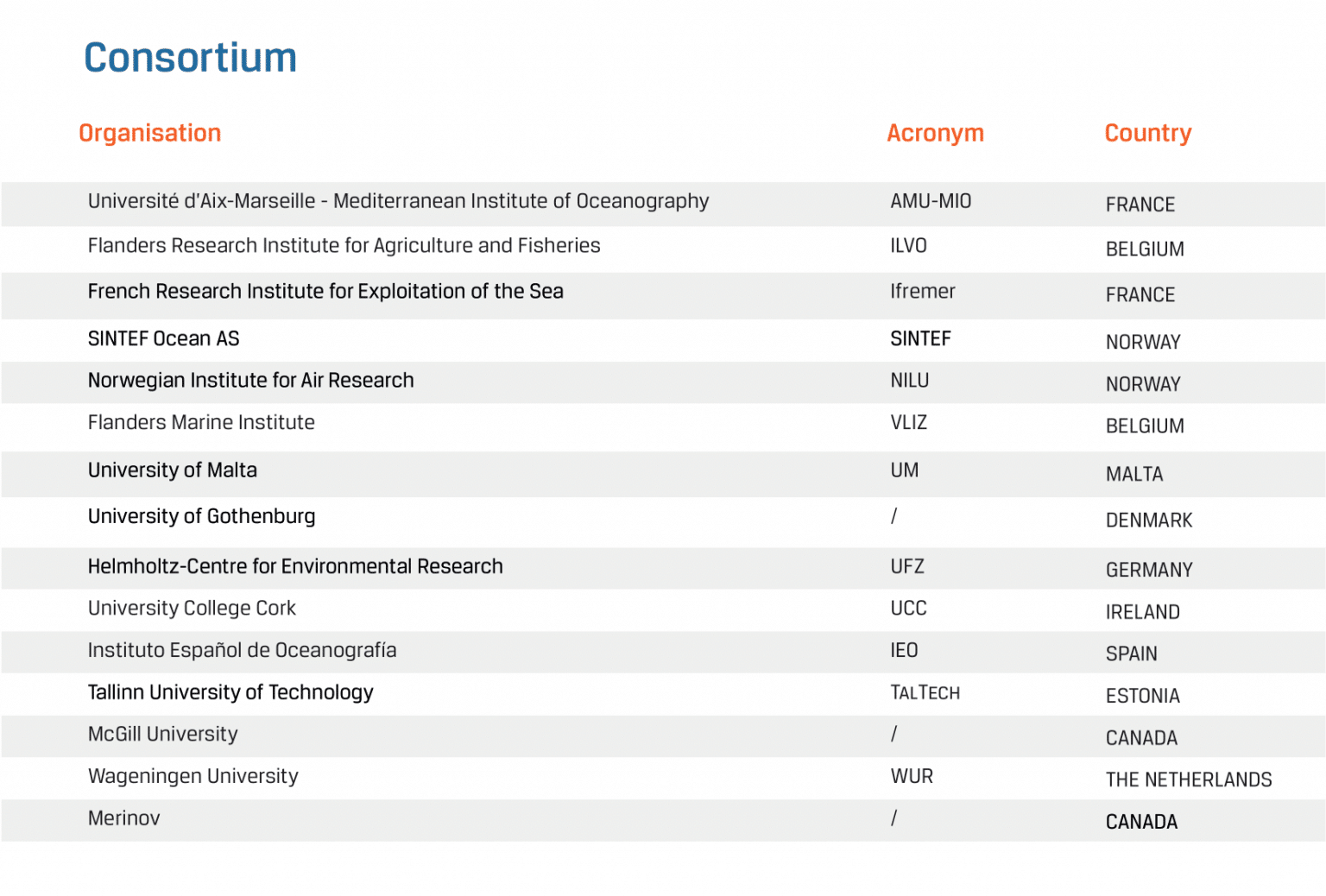
Task: Click Norwegian Institute for Air Research
Action: 250,381
